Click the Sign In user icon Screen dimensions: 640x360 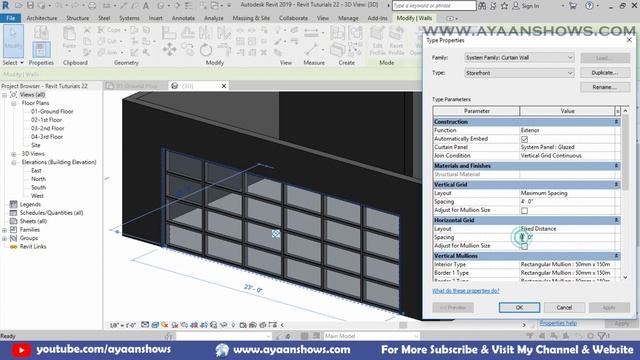pos(516,6)
